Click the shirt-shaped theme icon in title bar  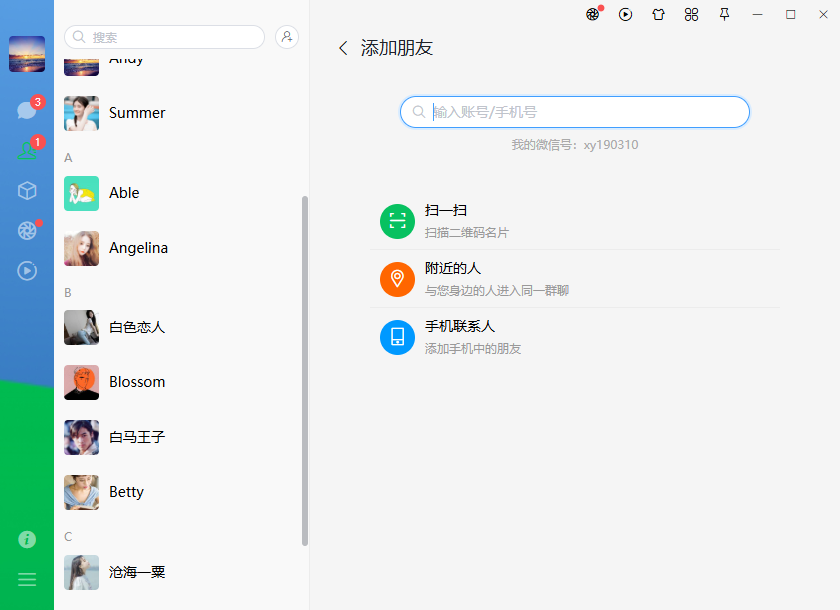click(x=658, y=15)
